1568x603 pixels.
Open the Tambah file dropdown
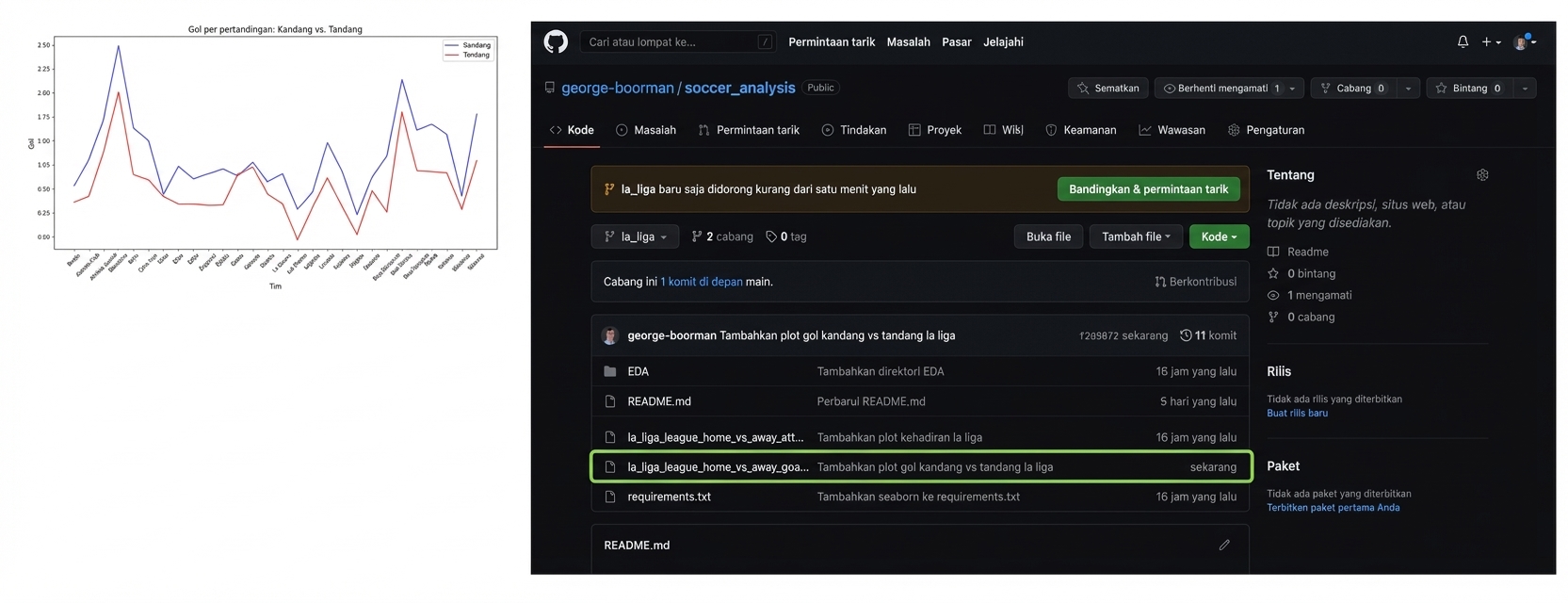[x=1136, y=236]
